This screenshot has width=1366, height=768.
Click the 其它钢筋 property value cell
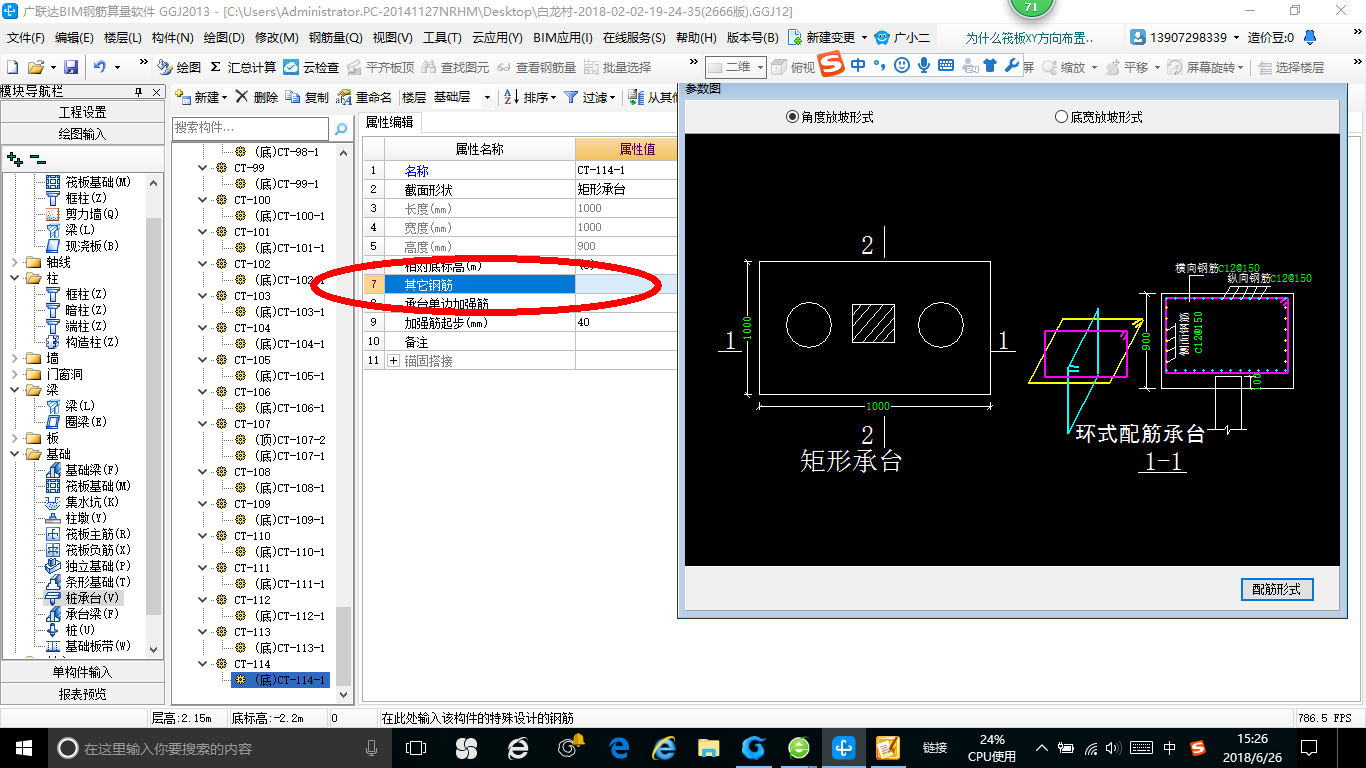point(627,285)
